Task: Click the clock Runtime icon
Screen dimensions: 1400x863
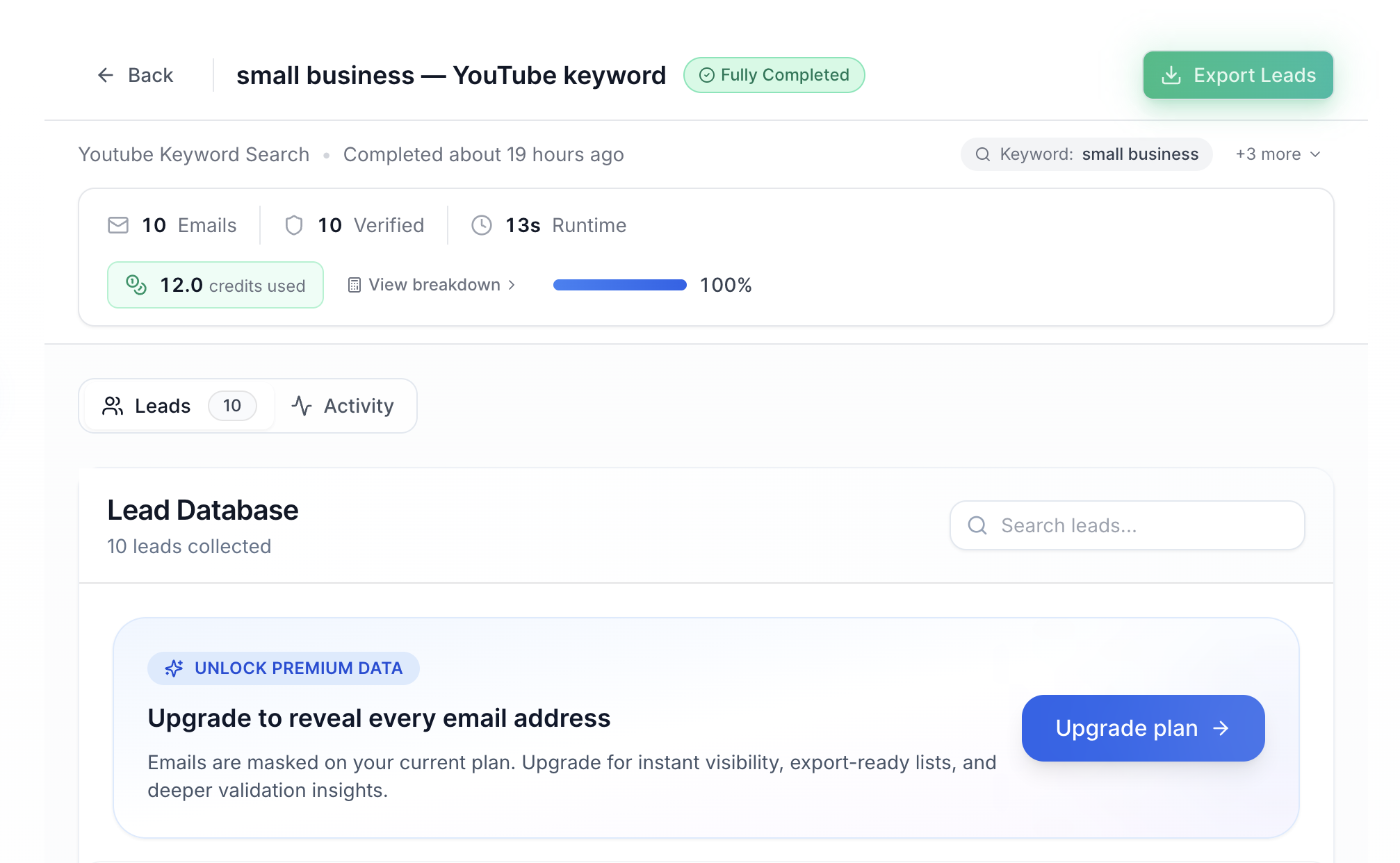Action: (482, 225)
